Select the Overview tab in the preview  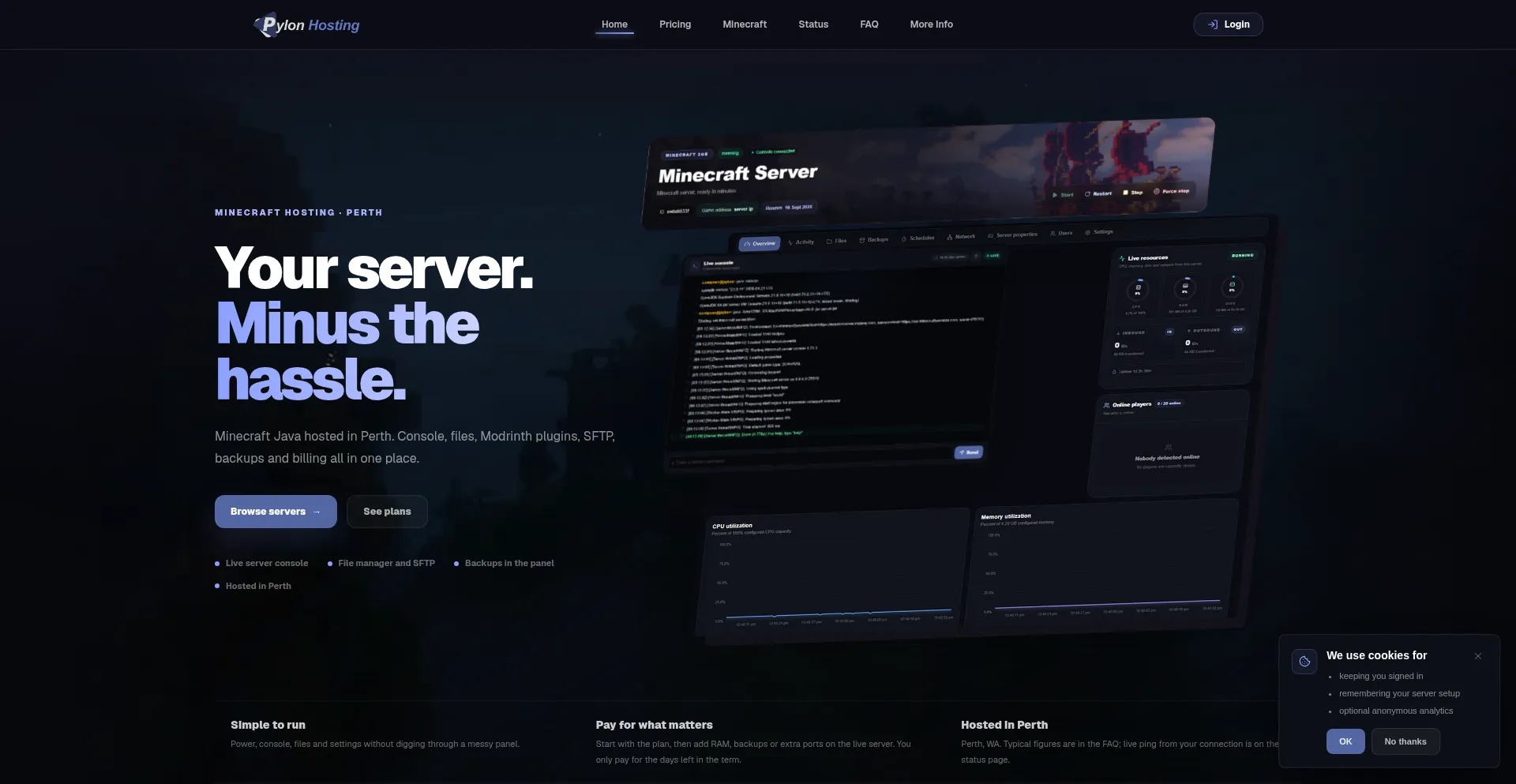[760, 244]
